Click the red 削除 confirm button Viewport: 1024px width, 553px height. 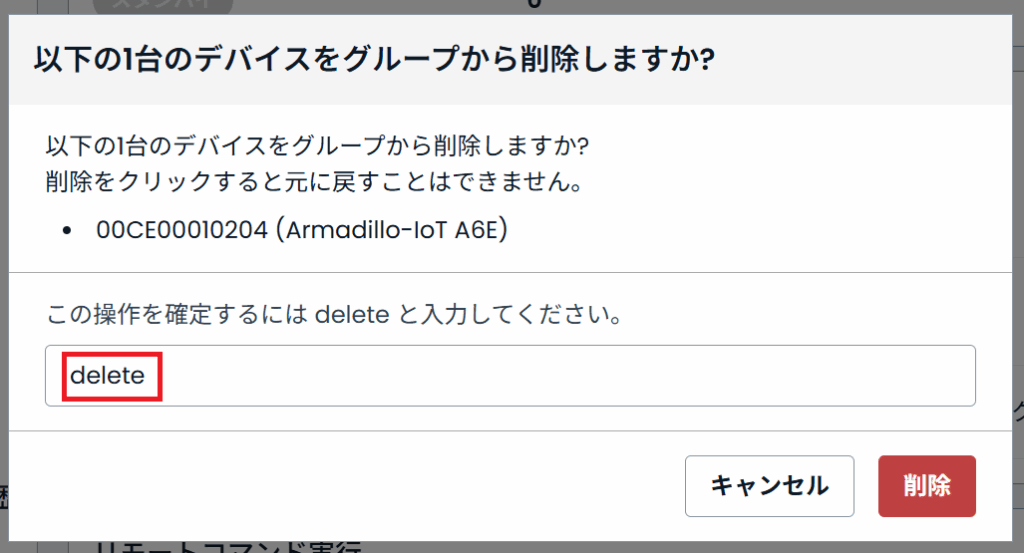926,486
